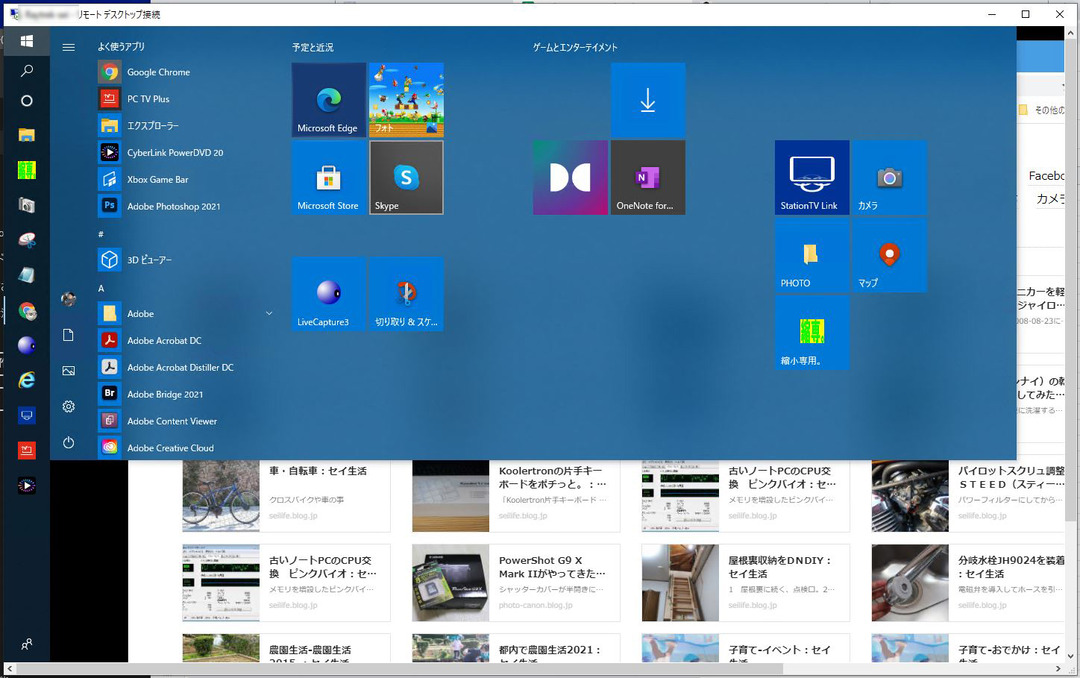Launch Adobe Acrobat Distiller DC

point(180,368)
